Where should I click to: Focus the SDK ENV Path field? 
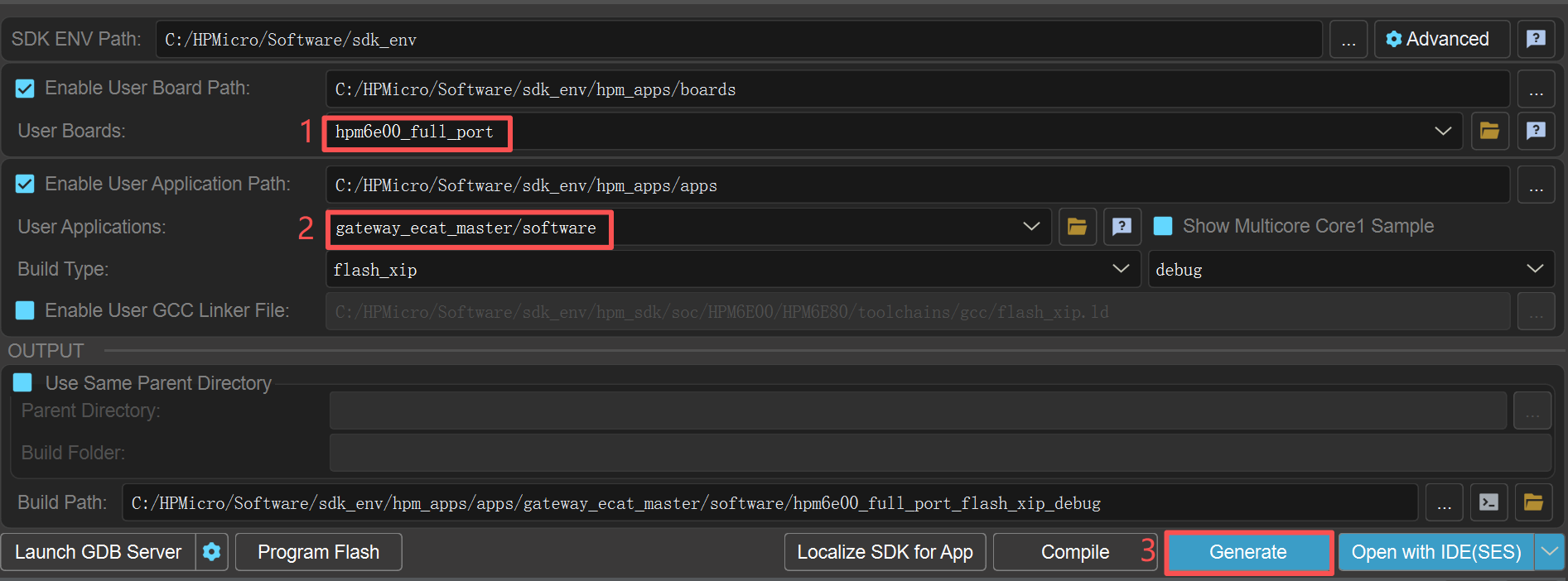coord(739,40)
